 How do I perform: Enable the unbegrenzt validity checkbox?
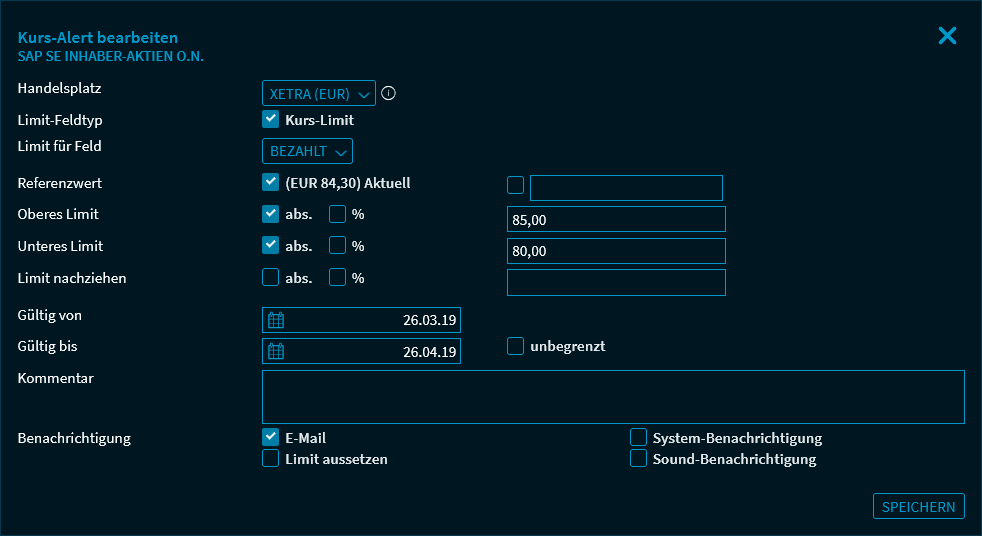[516, 346]
